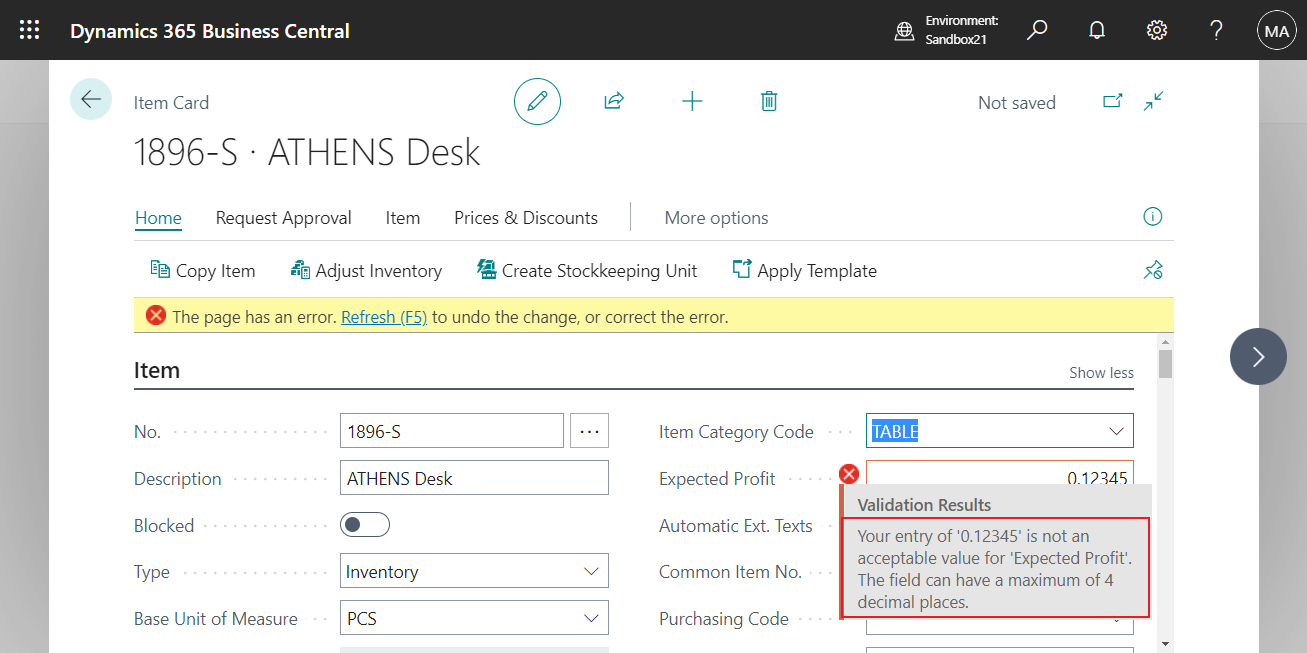
Task: Open the More options menu
Action: 716,217
